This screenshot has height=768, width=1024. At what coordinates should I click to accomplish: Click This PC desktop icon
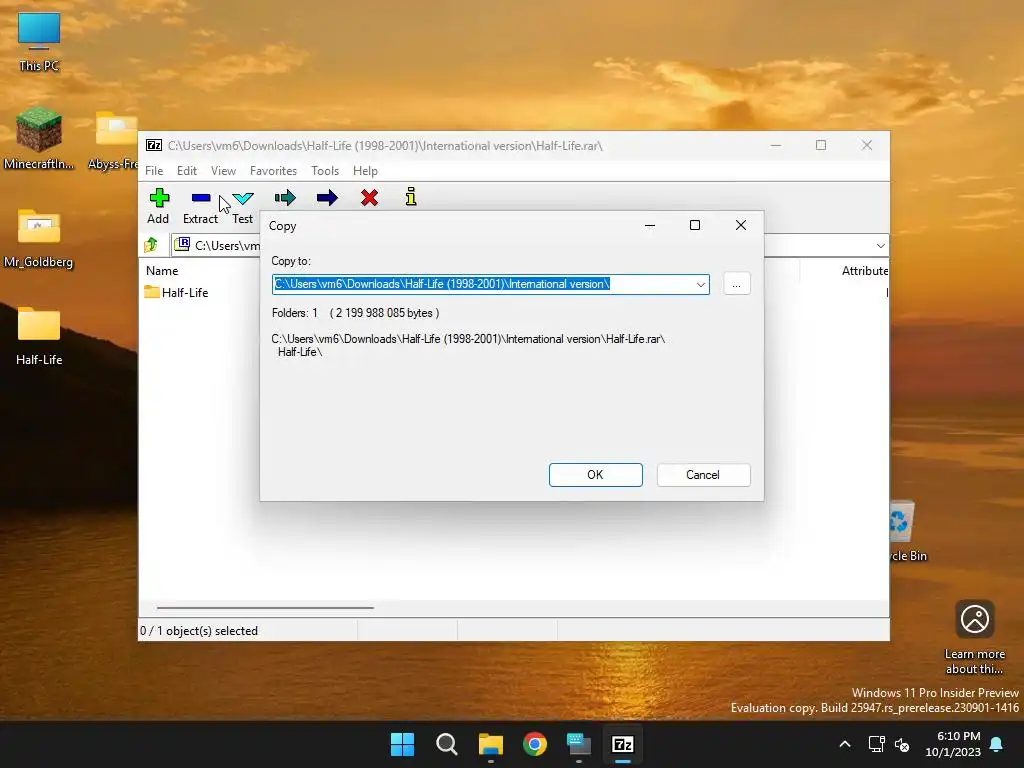click(39, 42)
